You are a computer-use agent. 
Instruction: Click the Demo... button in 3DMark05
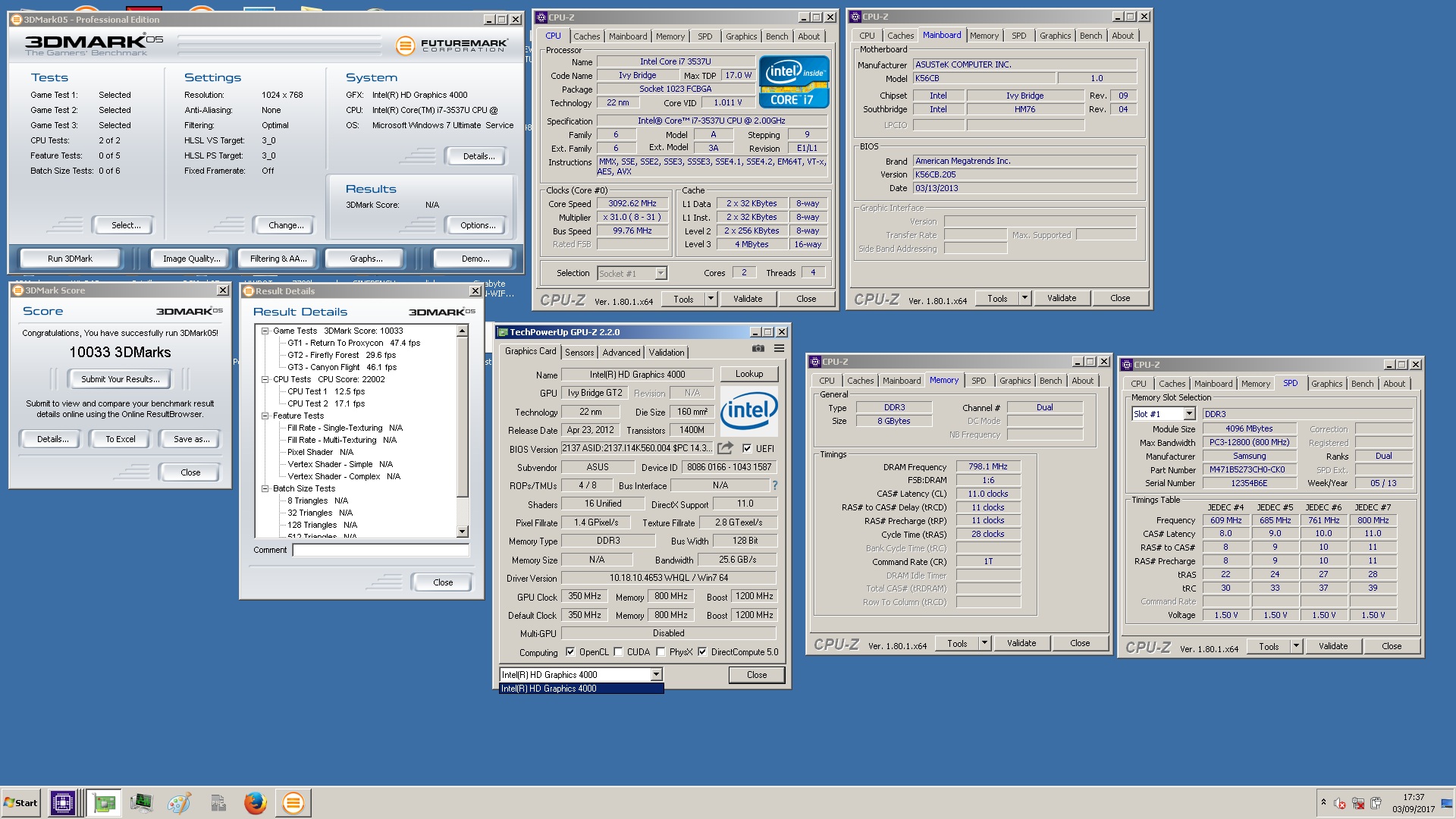tap(475, 259)
